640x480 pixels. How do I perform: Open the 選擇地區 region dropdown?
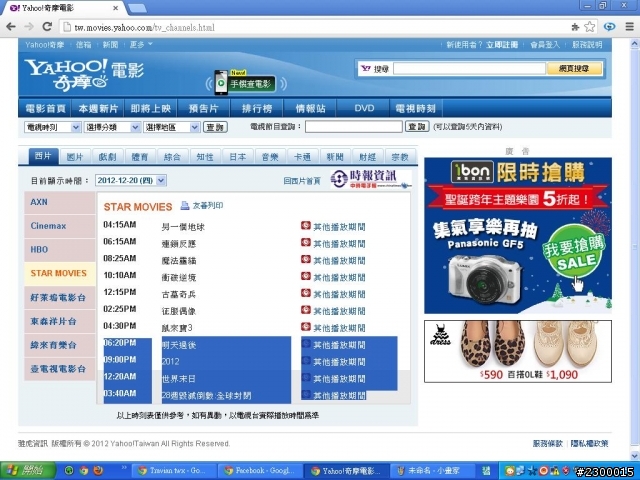[x=171, y=127]
